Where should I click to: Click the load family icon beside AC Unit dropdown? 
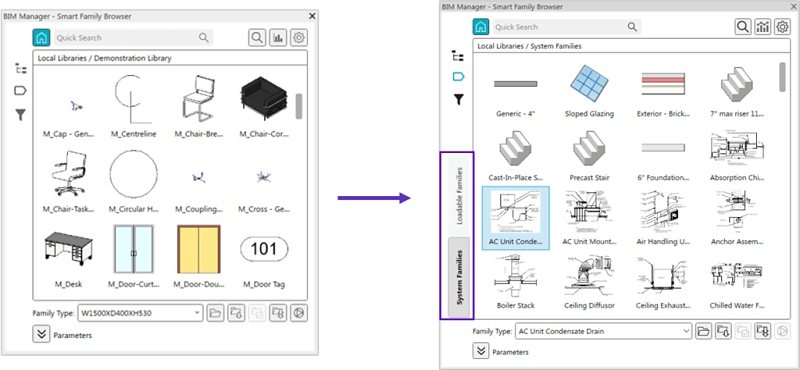pos(723,331)
